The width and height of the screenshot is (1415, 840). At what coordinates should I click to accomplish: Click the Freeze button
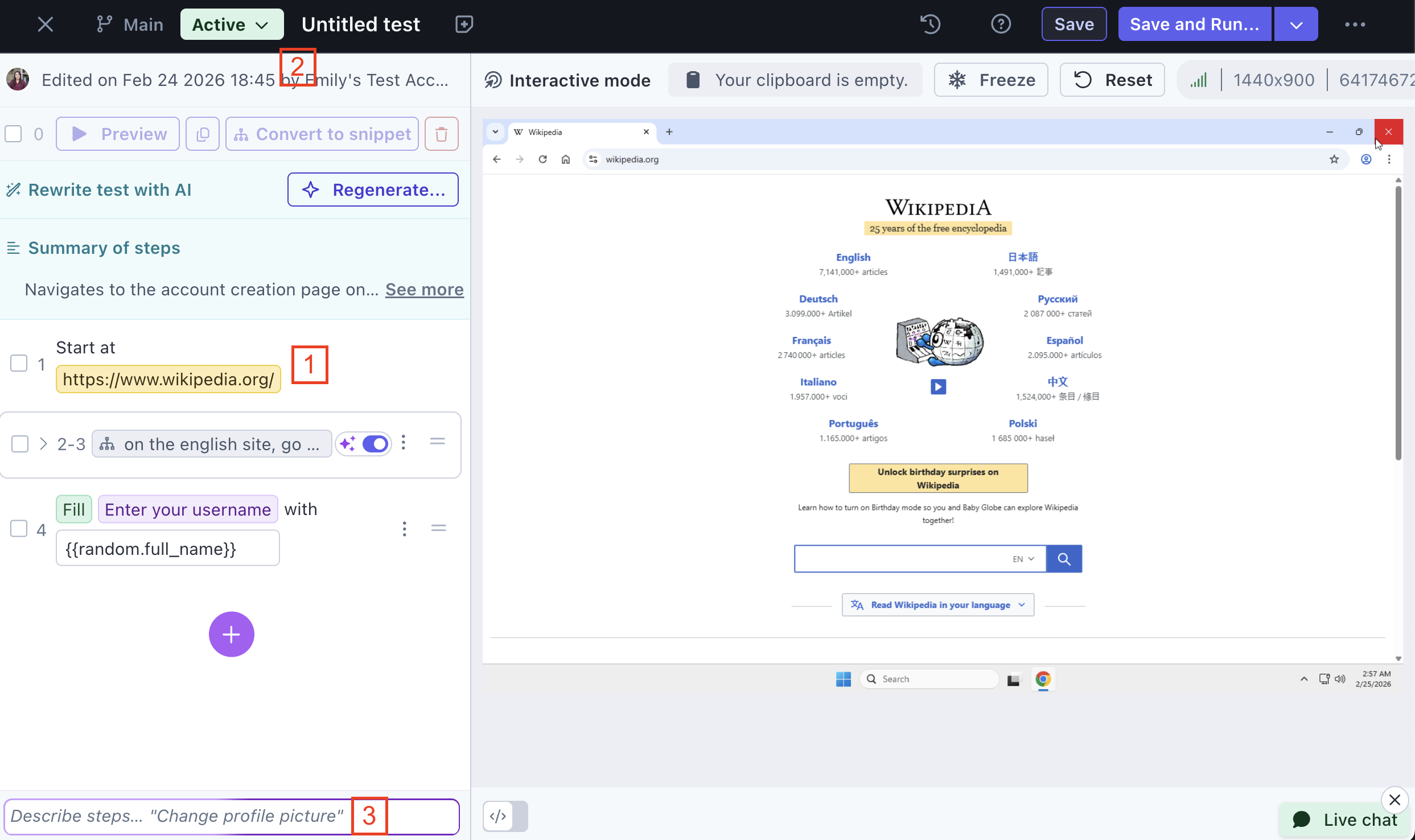pyautogui.click(x=991, y=80)
